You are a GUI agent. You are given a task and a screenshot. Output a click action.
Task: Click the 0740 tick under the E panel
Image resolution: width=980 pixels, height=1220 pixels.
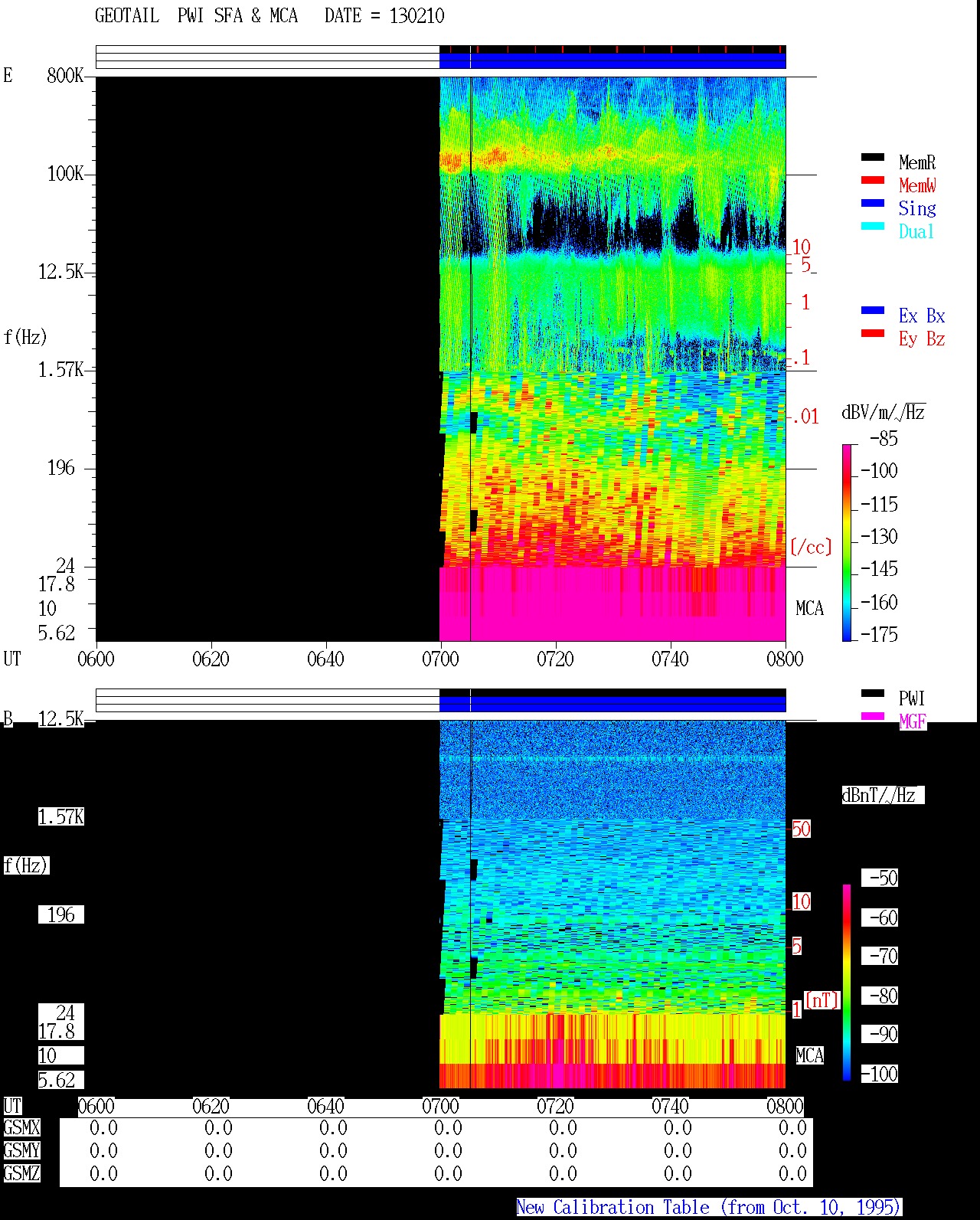(x=670, y=659)
